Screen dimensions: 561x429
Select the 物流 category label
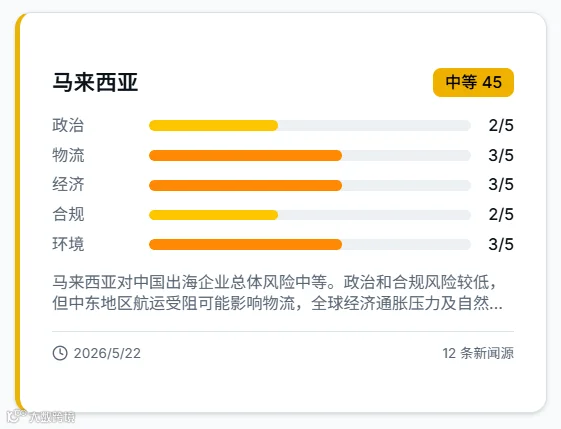68,155
